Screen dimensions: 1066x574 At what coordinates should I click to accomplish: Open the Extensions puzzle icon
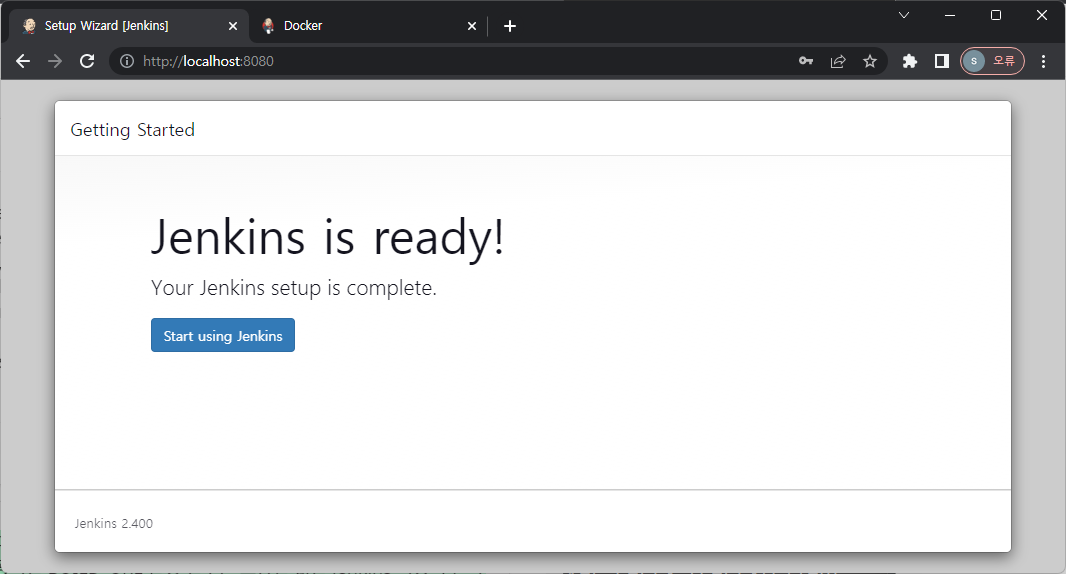click(x=910, y=61)
